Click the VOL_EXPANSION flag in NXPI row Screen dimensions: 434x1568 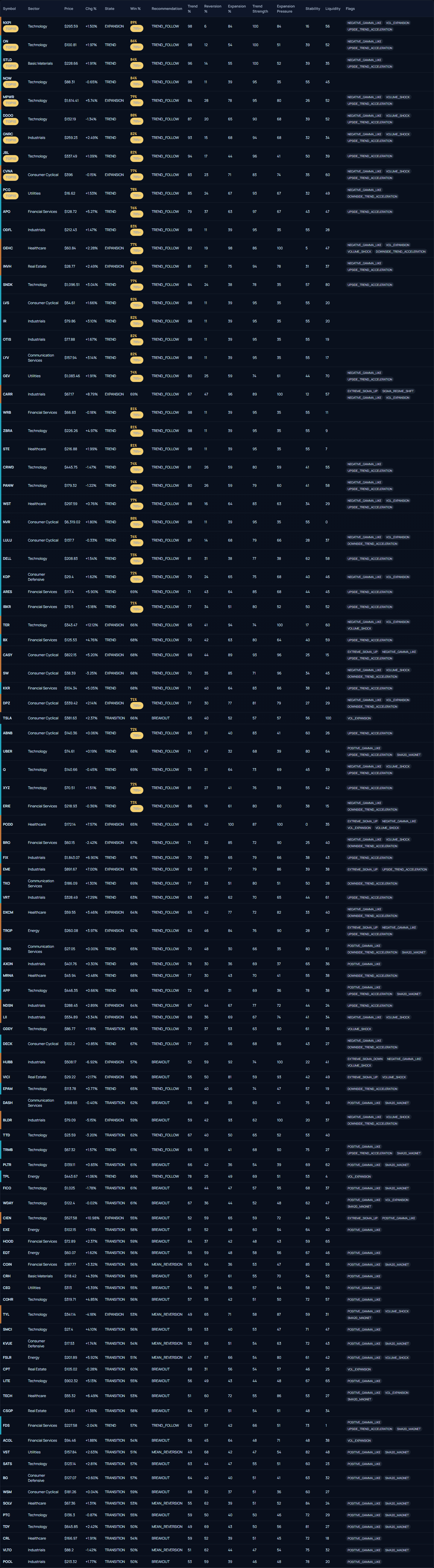click(x=397, y=23)
